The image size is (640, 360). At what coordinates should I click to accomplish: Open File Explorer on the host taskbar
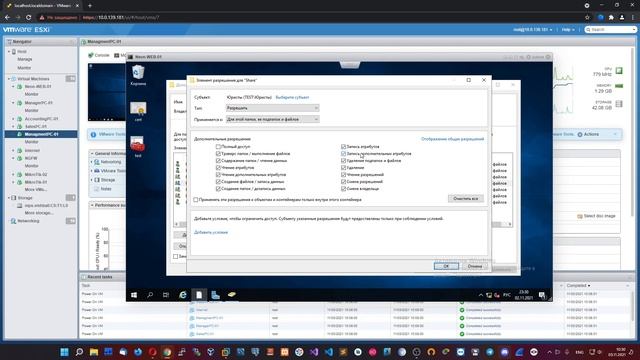coord(94,352)
